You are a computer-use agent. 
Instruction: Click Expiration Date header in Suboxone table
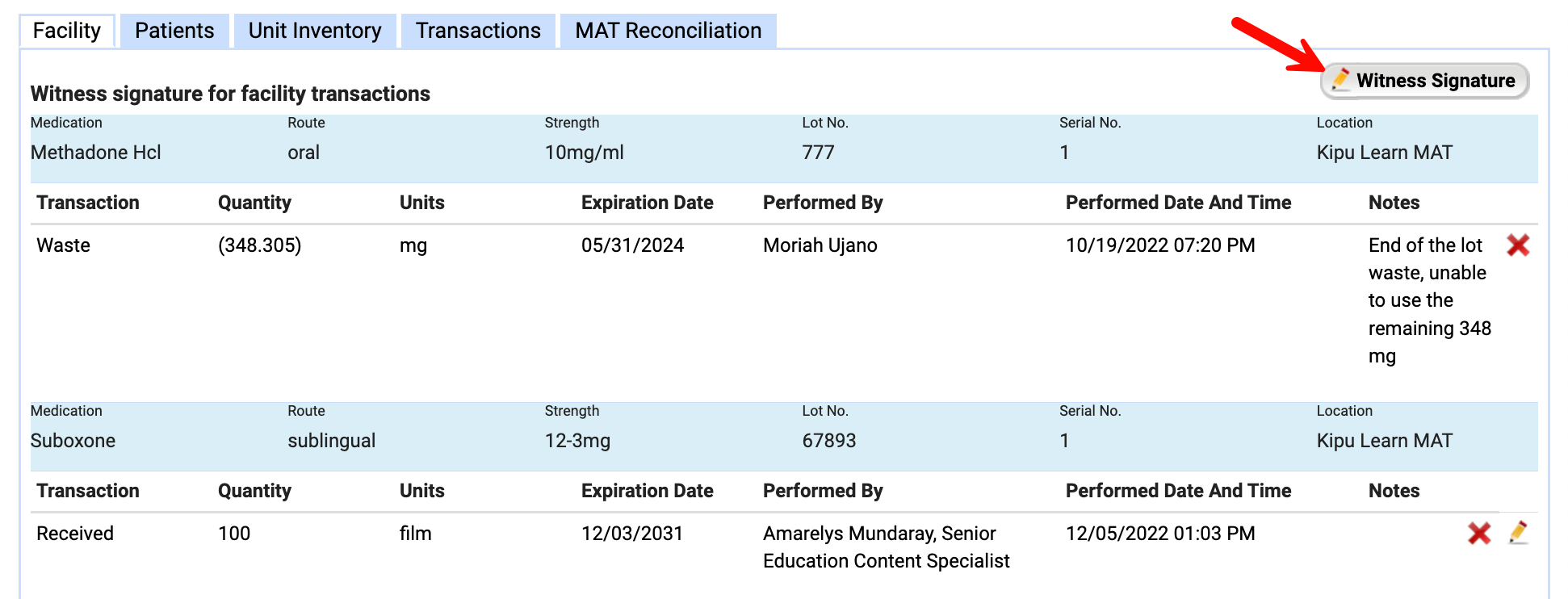pos(647,491)
